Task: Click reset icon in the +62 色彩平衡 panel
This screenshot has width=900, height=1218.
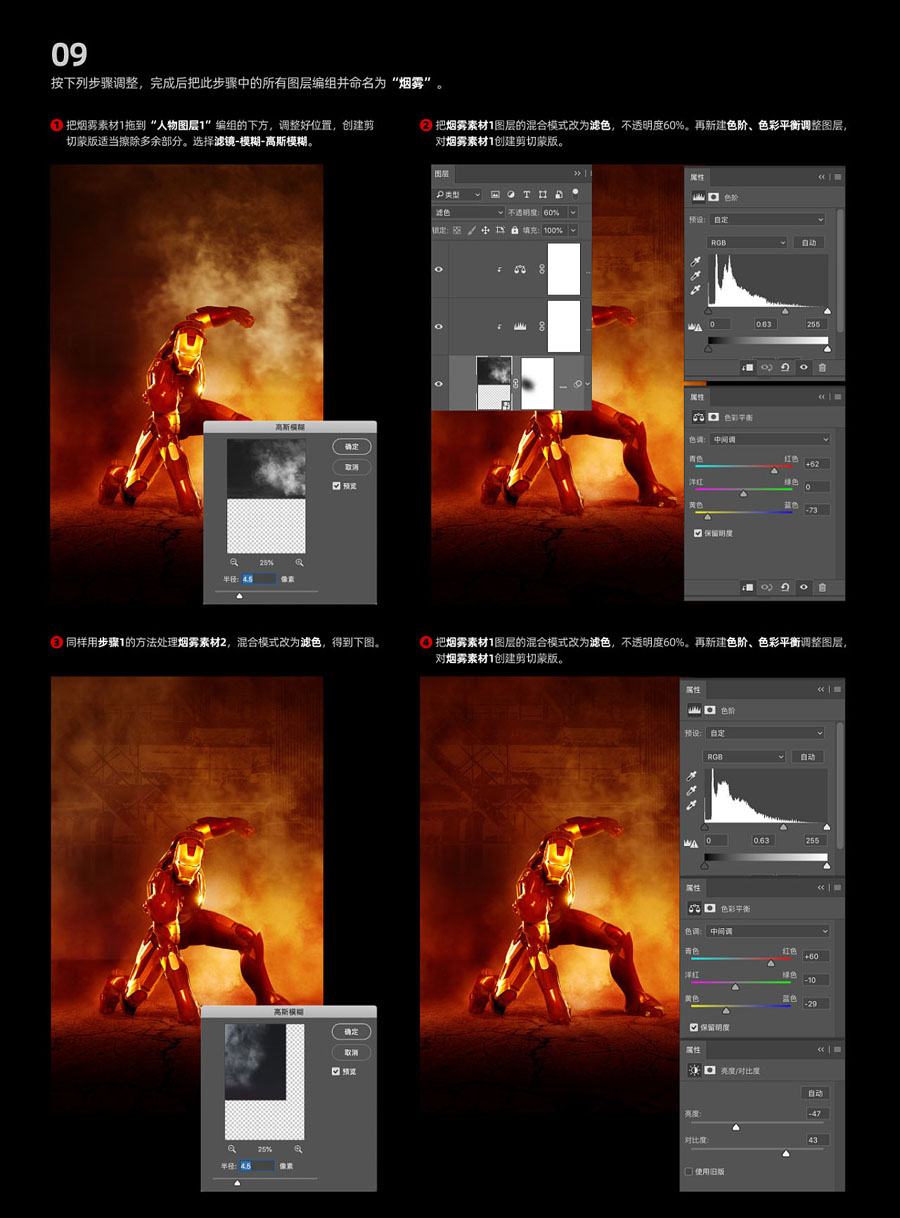Action: (x=785, y=587)
